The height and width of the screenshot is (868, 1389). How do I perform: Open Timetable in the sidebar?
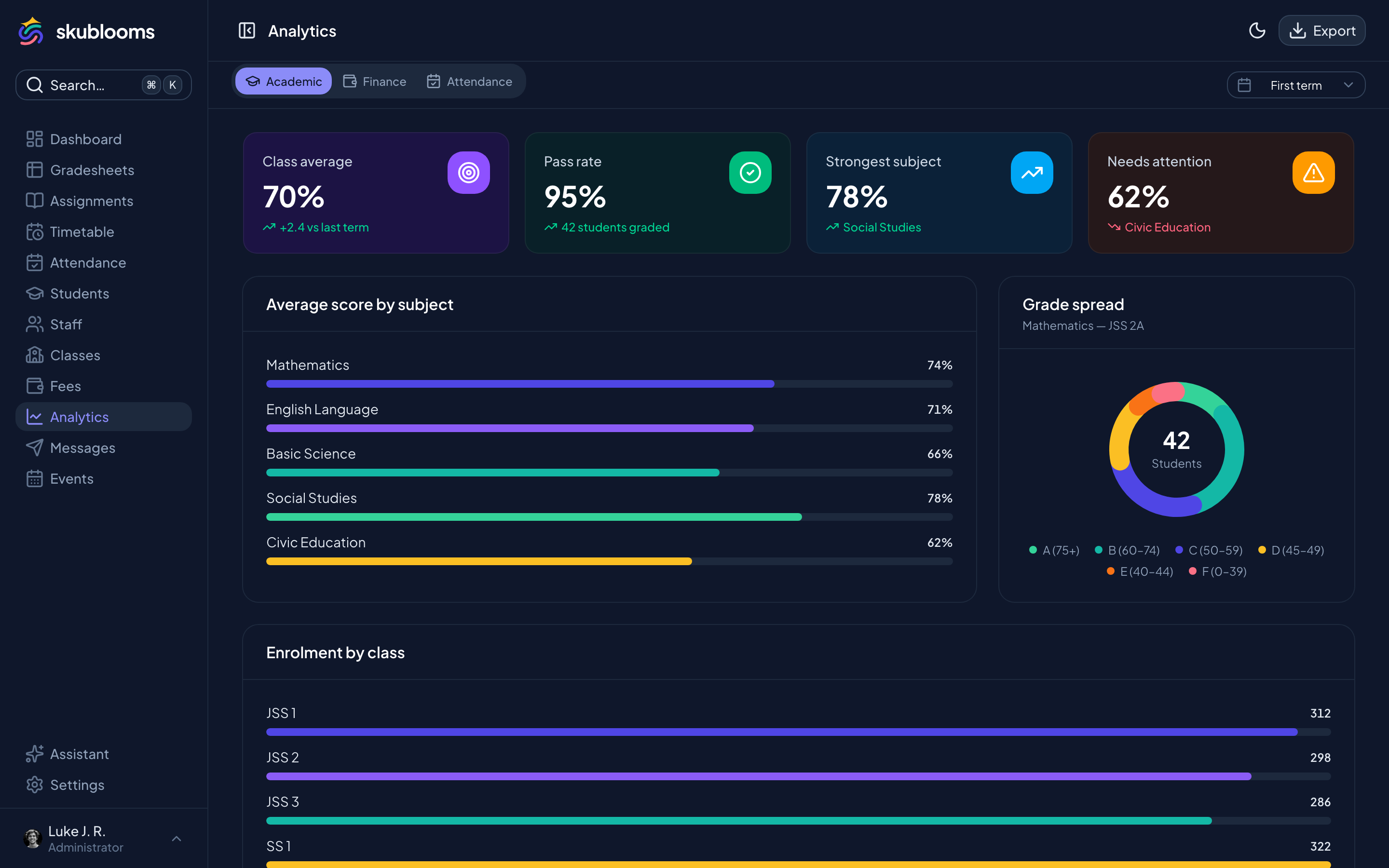(x=103, y=232)
